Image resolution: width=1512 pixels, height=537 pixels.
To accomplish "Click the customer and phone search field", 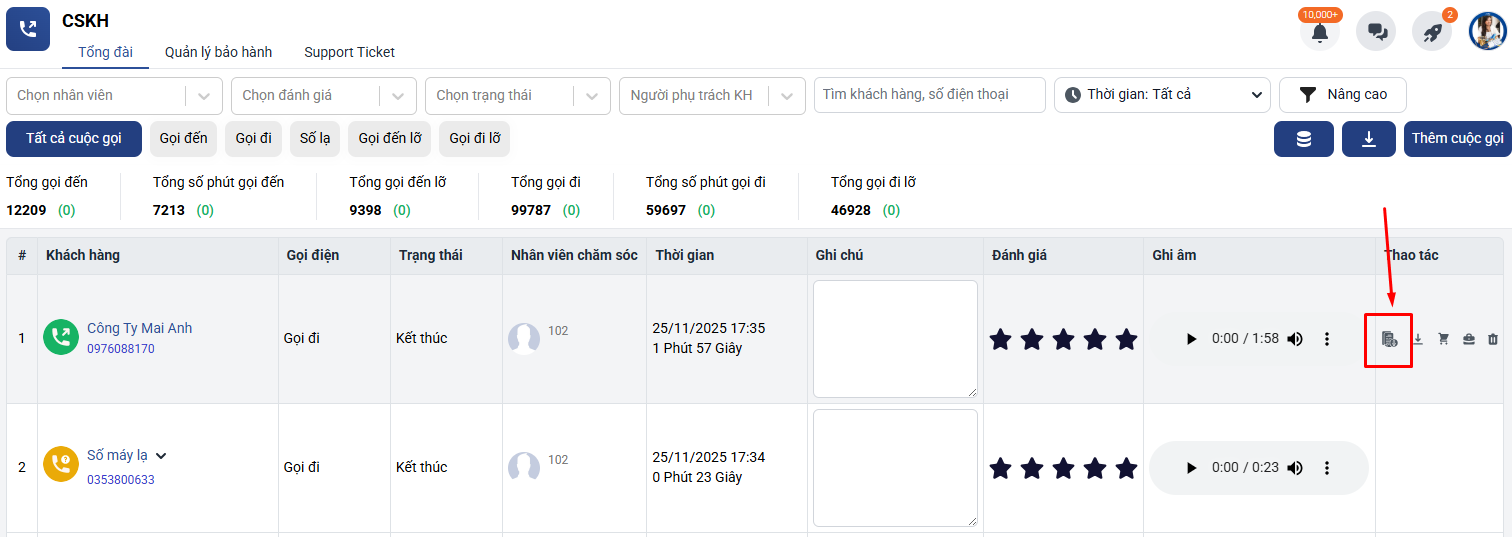I will pos(929,95).
